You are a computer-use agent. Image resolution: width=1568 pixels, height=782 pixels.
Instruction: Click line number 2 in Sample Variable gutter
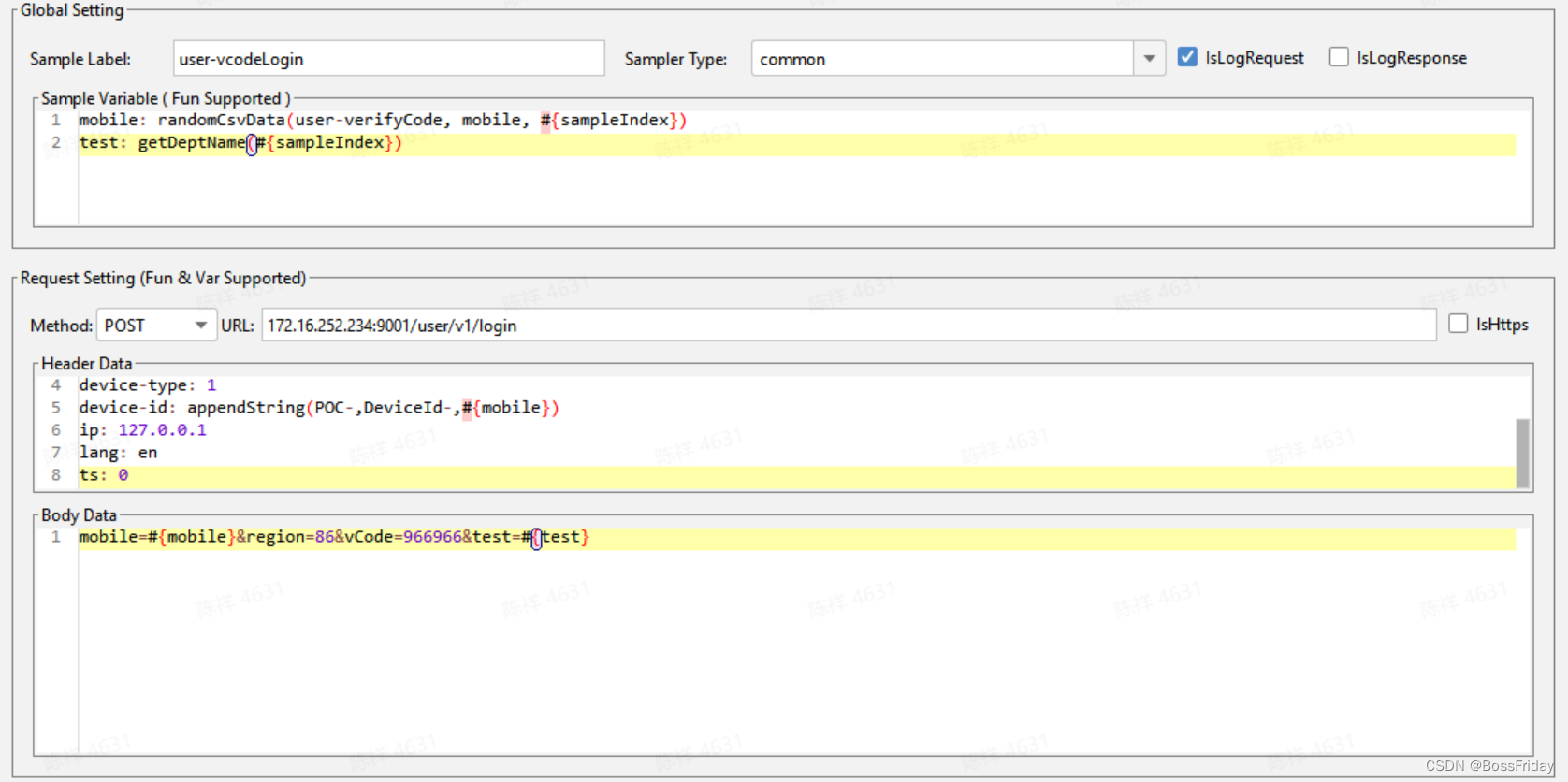tap(56, 143)
